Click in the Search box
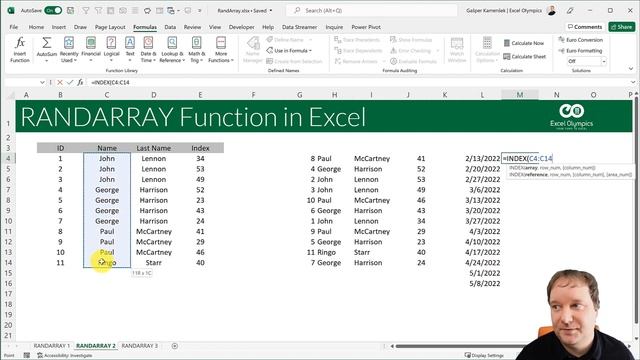The image size is (640, 360). [x=371, y=11]
